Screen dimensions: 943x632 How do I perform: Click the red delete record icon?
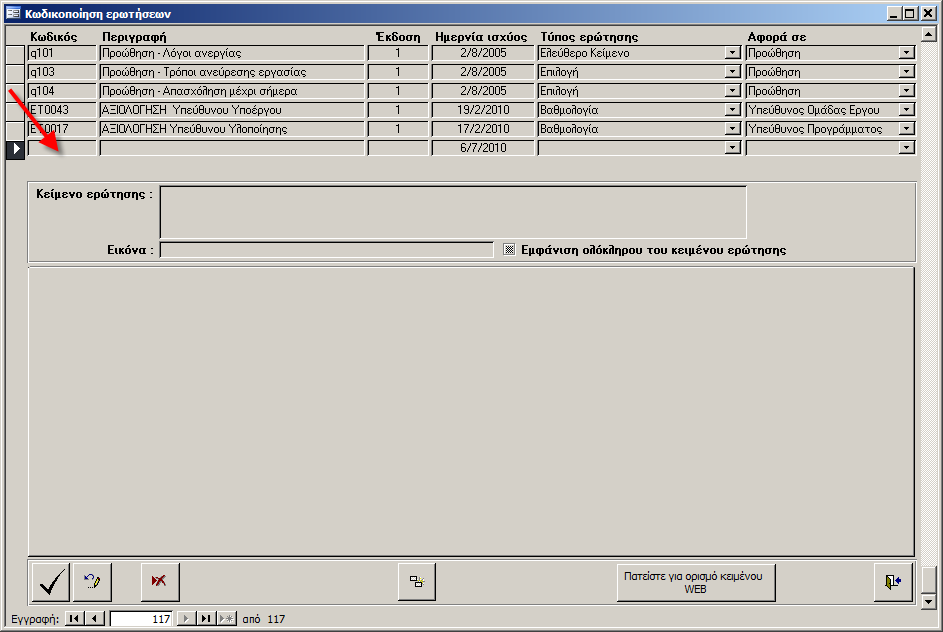pyautogui.click(x=158, y=582)
